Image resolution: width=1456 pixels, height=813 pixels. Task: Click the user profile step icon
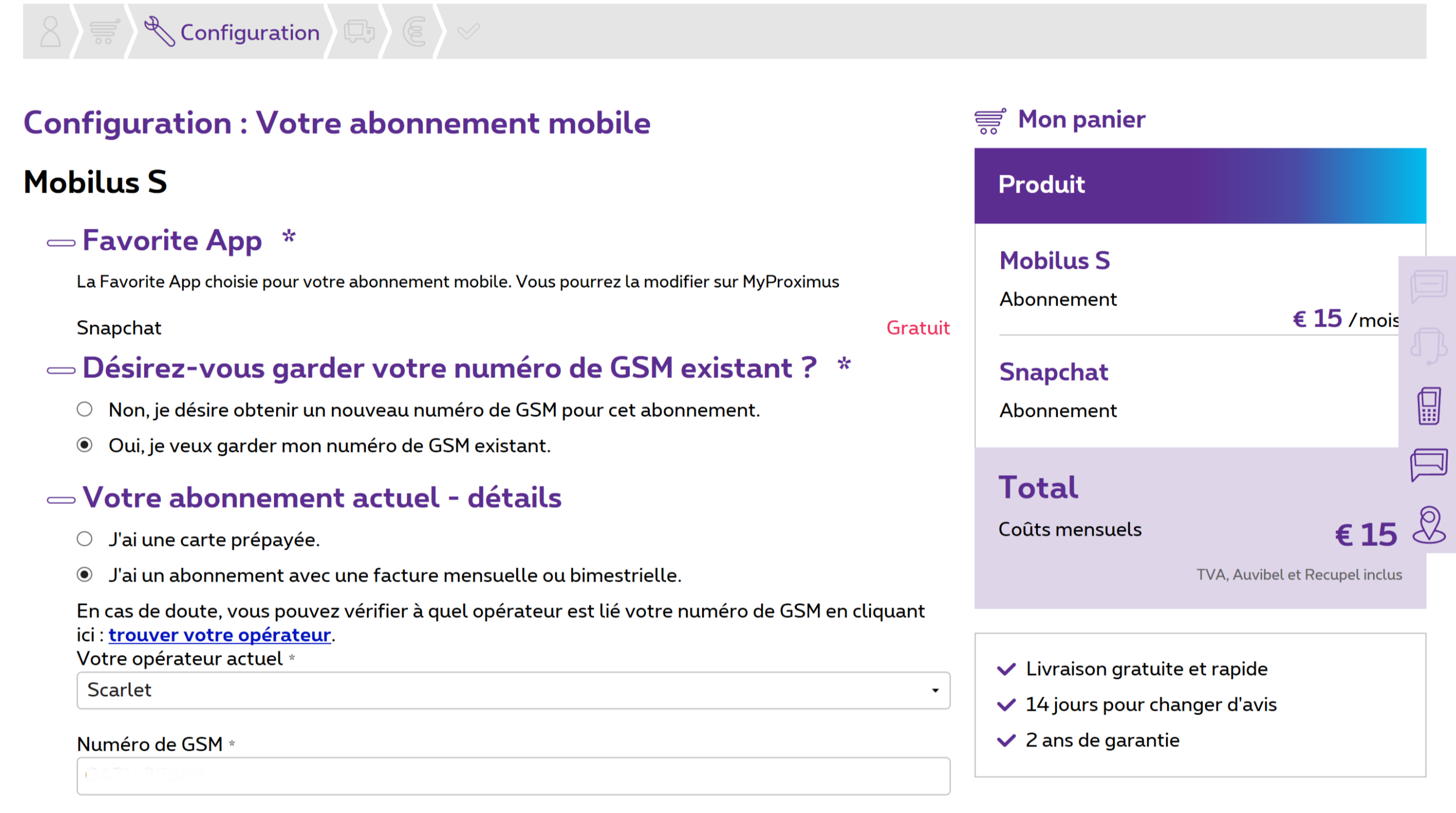coord(50,32)
